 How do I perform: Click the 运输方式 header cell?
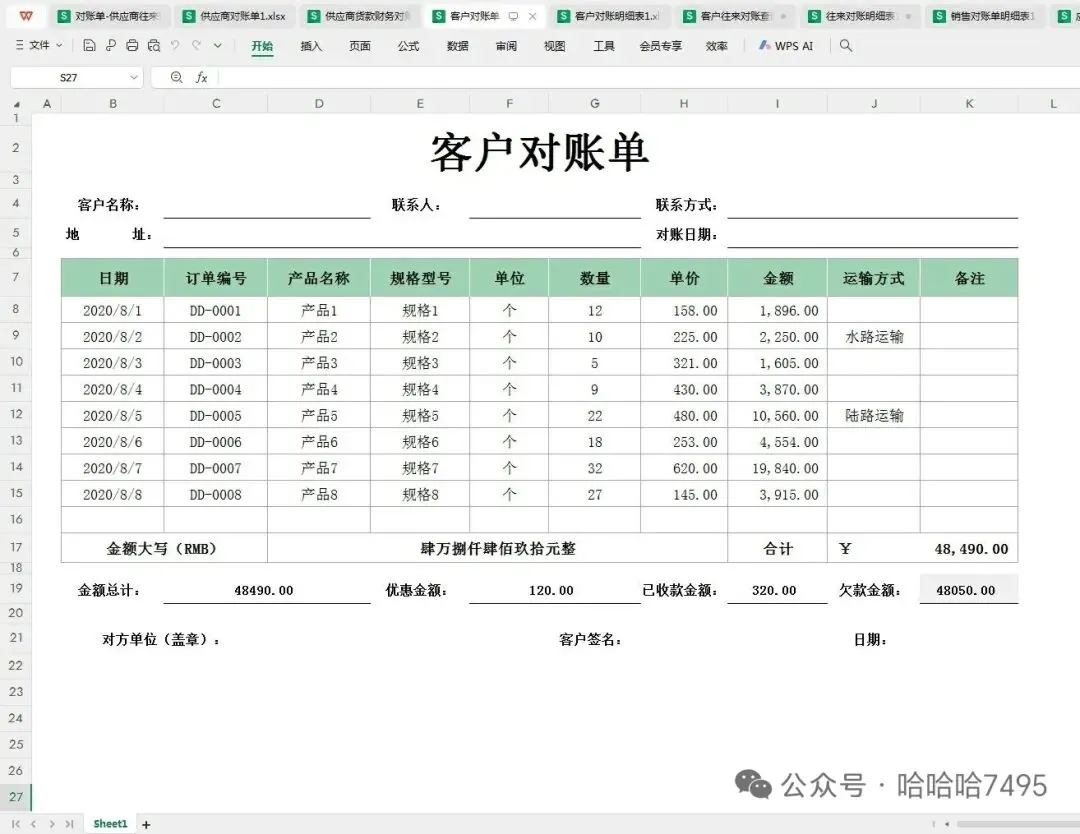point(873,278)
